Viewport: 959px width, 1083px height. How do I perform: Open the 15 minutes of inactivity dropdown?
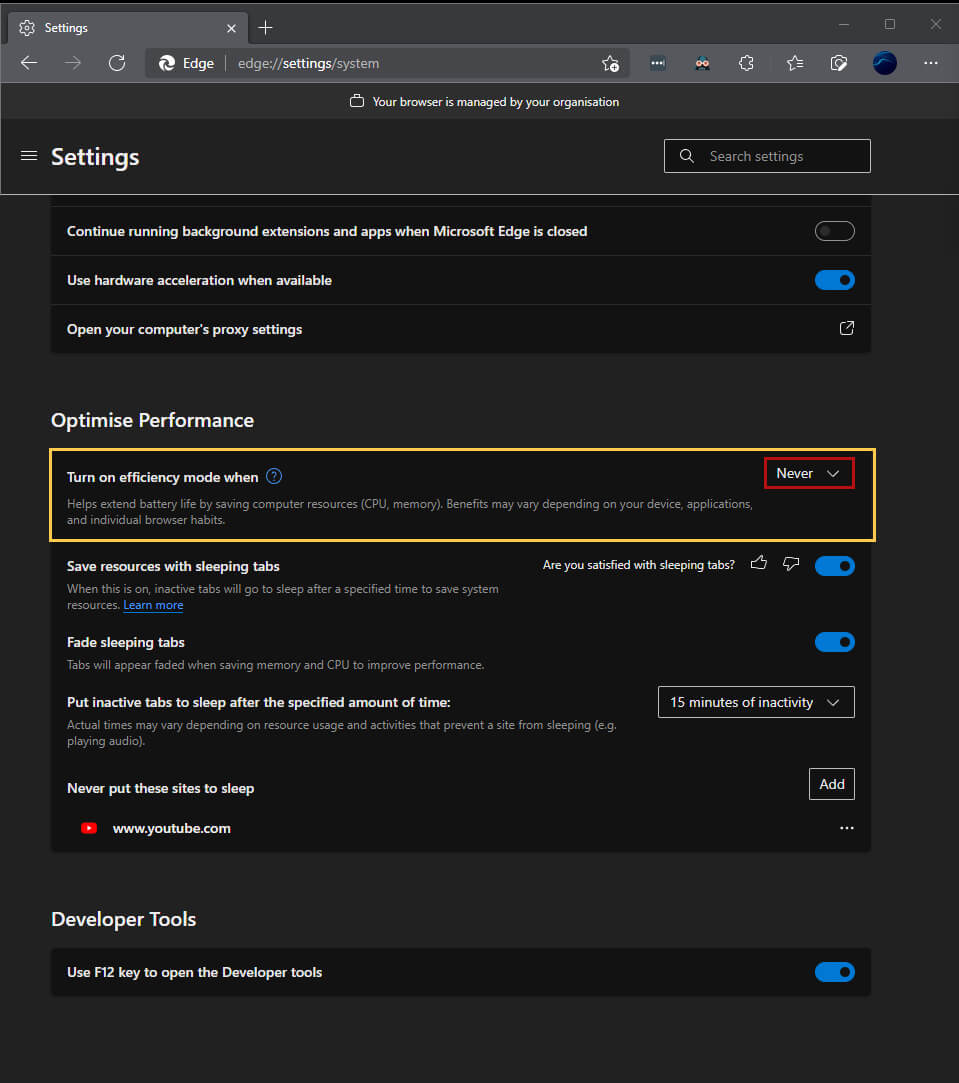pos(756,702)
